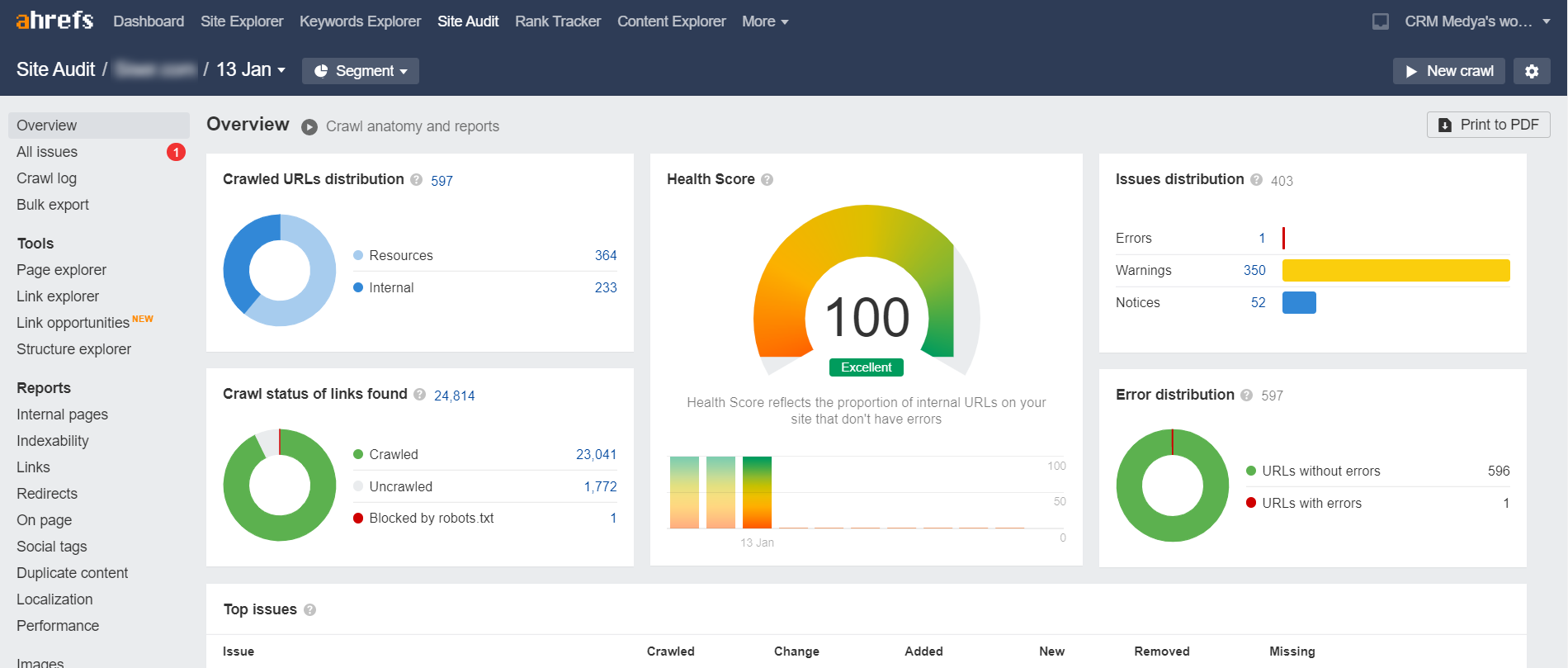Open All issues in the sidebar
Viewport: 1568px width, 668px height.
[47, 152]
